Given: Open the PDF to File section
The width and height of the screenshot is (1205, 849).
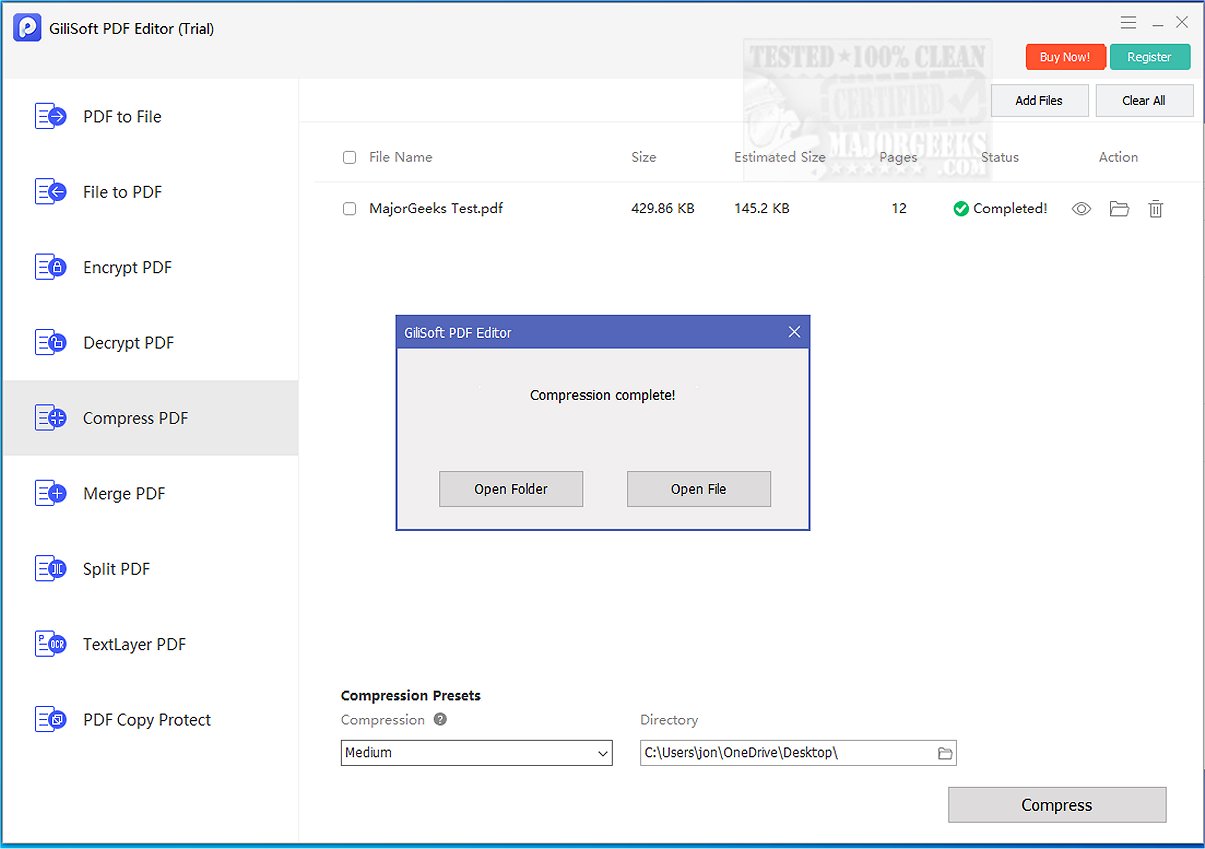Looking at the screenshot, I should click(x=150, y=116).
